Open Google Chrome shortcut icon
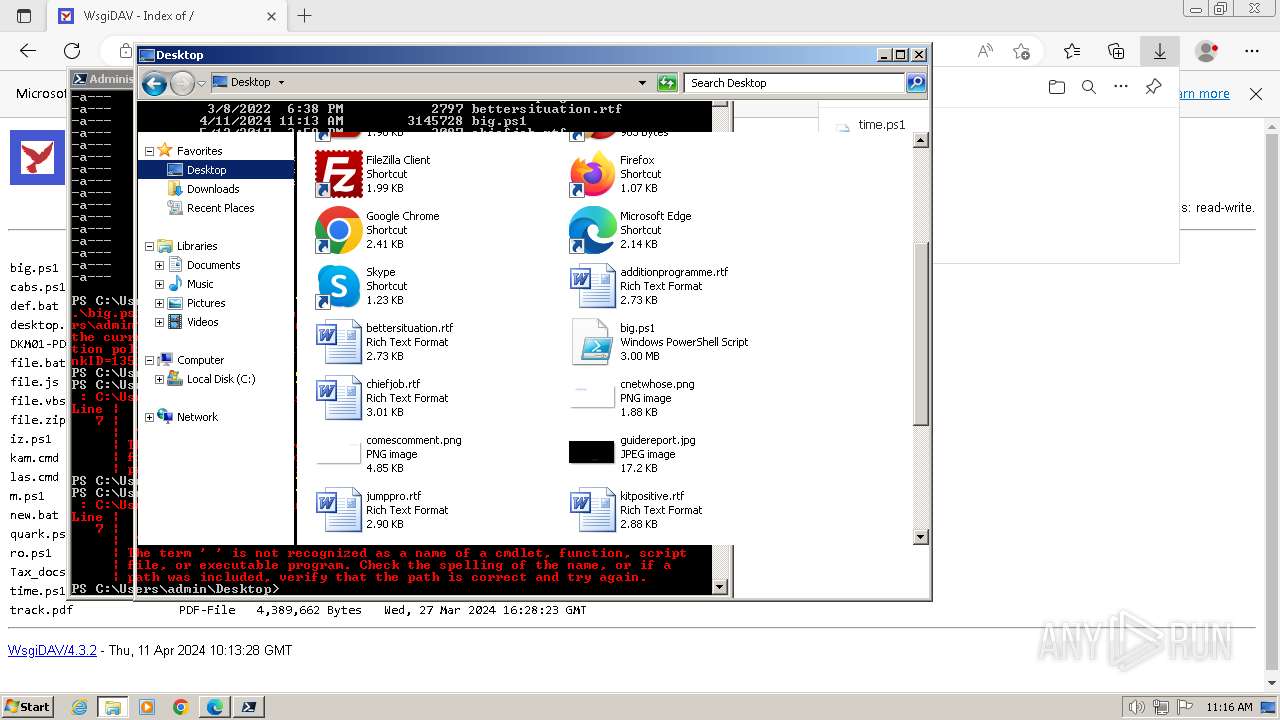 (338, 229)
